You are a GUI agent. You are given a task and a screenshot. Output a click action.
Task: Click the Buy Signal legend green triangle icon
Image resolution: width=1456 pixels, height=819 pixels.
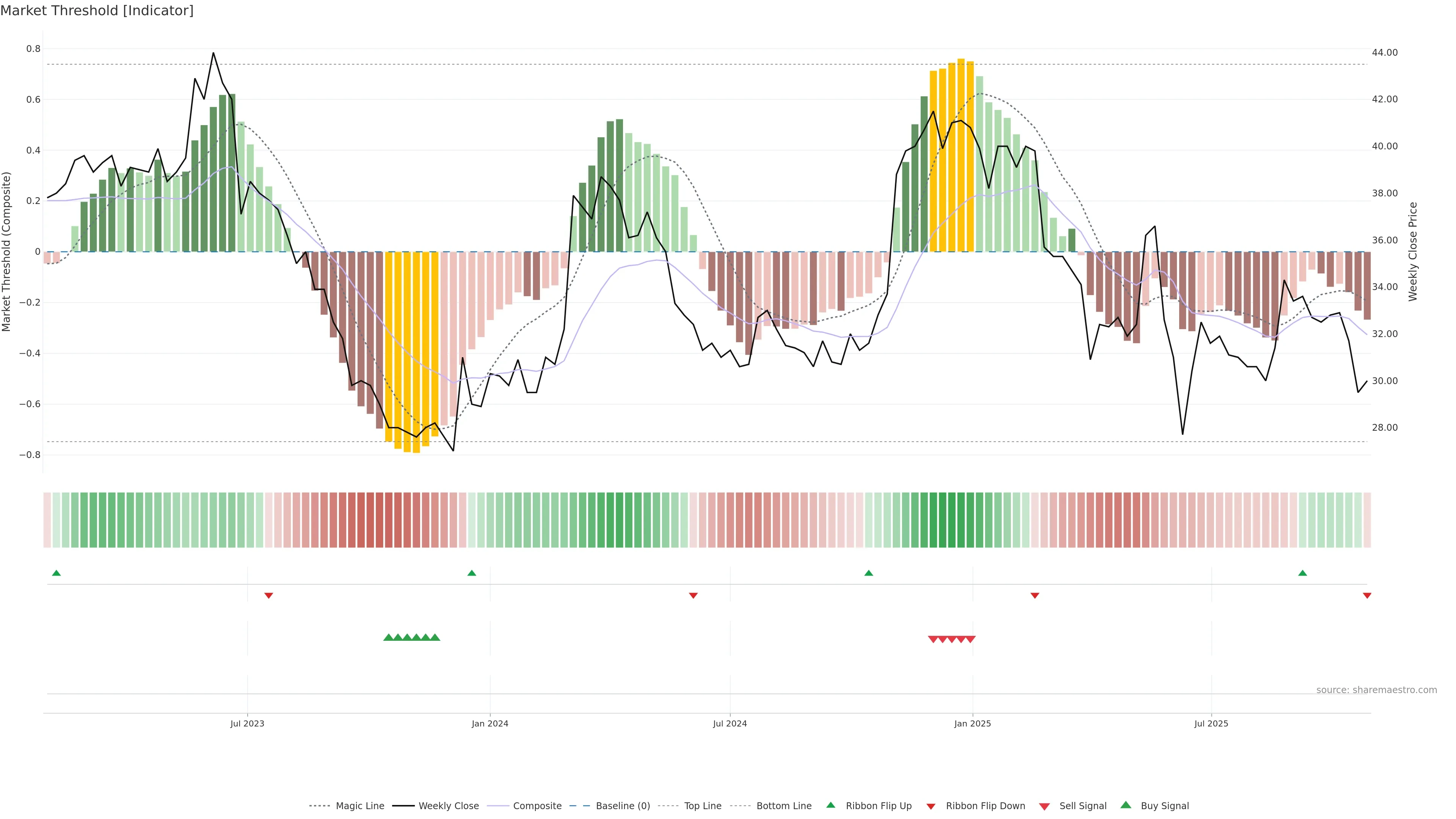pyautogui.click(x=1126, y=805)
